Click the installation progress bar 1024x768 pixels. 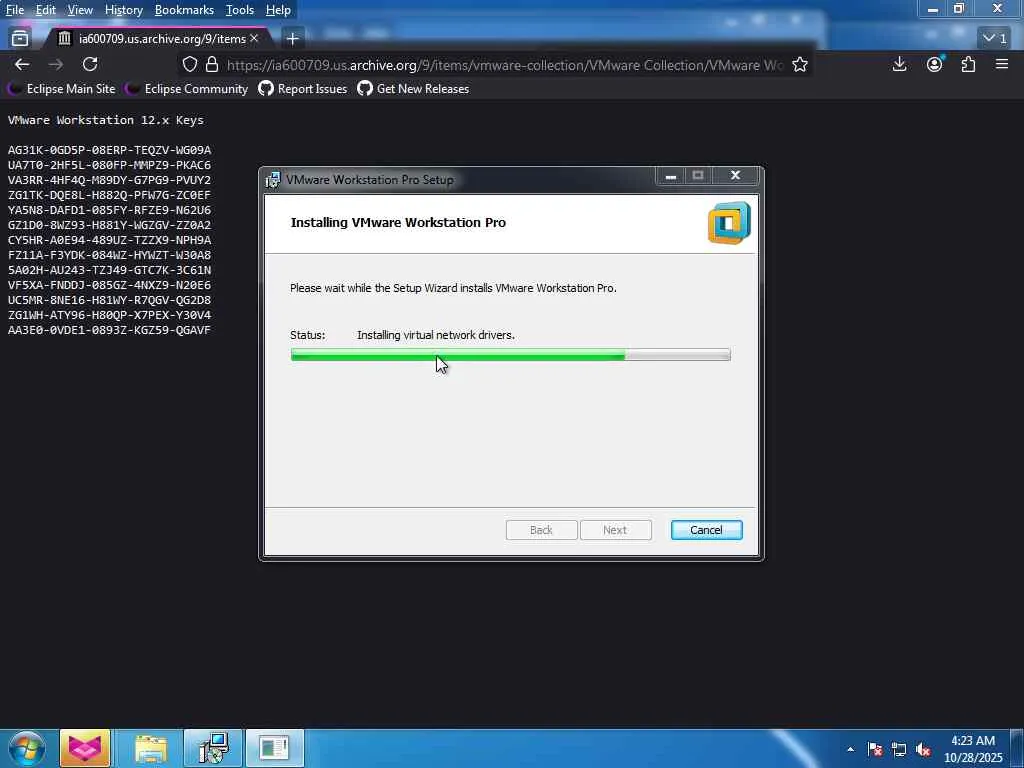pos(511,355)
